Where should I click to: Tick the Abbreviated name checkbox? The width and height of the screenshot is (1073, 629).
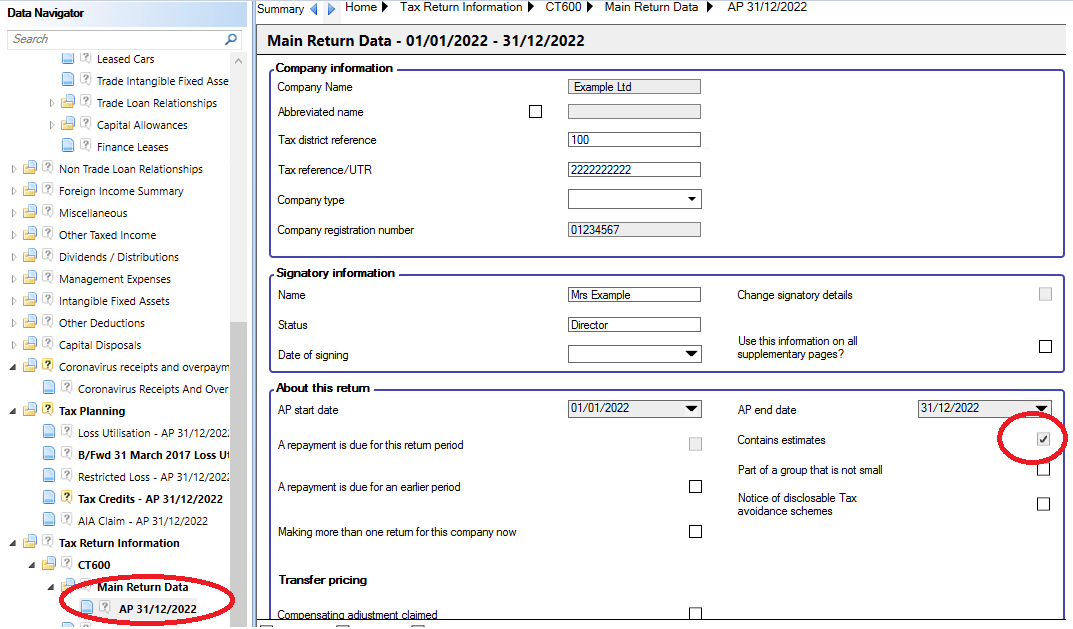coord(535,112)
